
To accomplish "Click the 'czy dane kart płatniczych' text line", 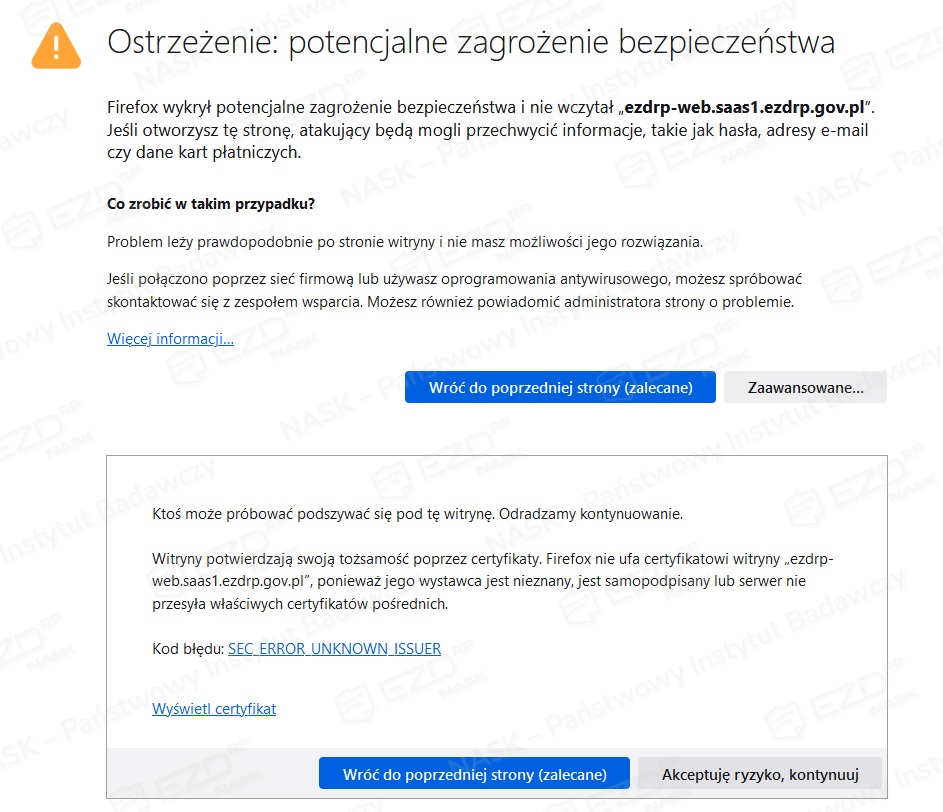I will point(204,153).
